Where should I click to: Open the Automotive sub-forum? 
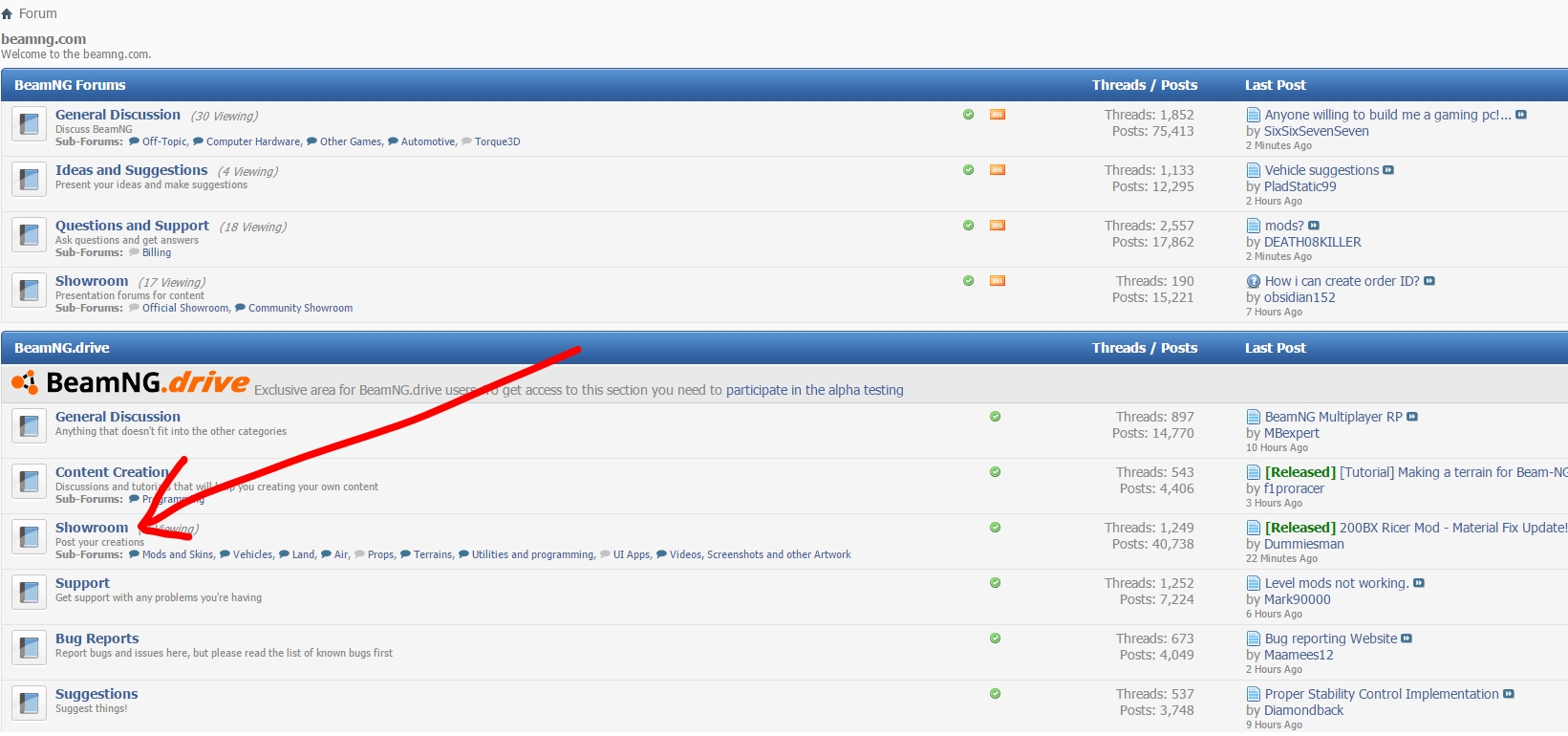tap(428, 141)
